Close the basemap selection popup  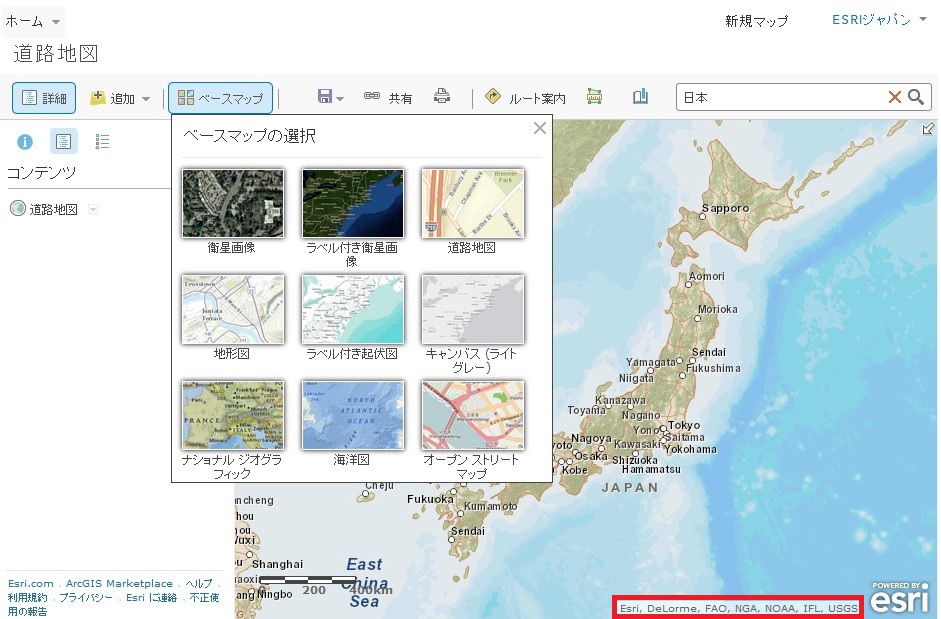540,128
